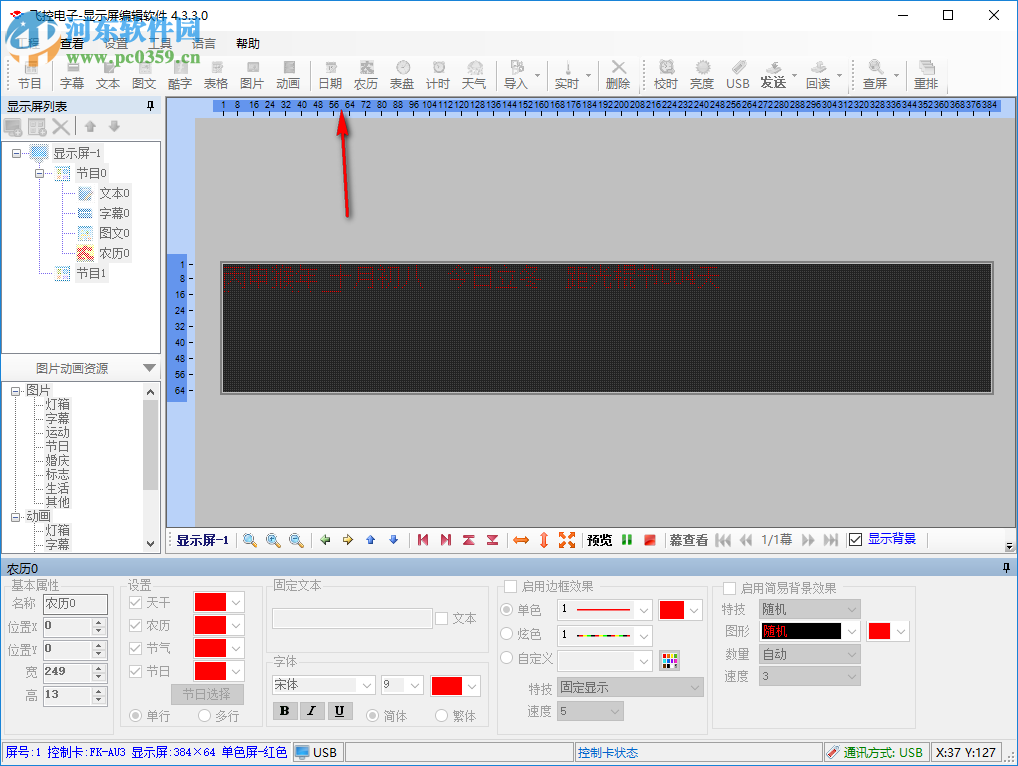Select the 表盘 (Clock dial) tool
1018x766 pixels.
pos(402,74)
